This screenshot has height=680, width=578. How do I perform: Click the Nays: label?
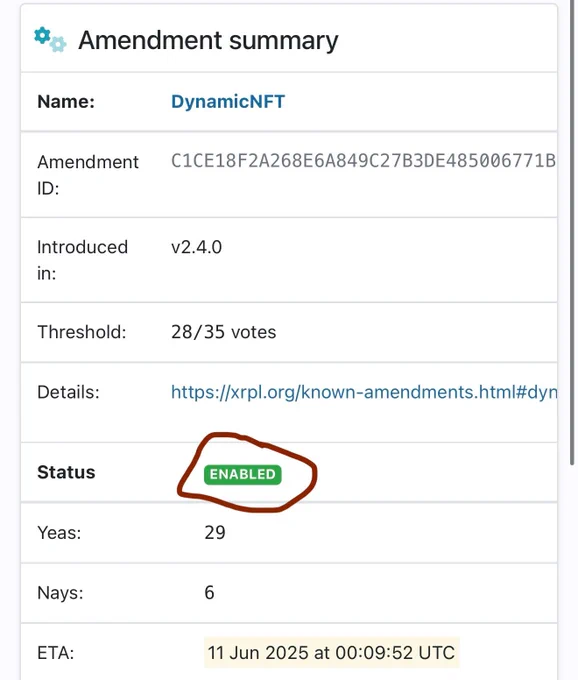coord(60,592)
